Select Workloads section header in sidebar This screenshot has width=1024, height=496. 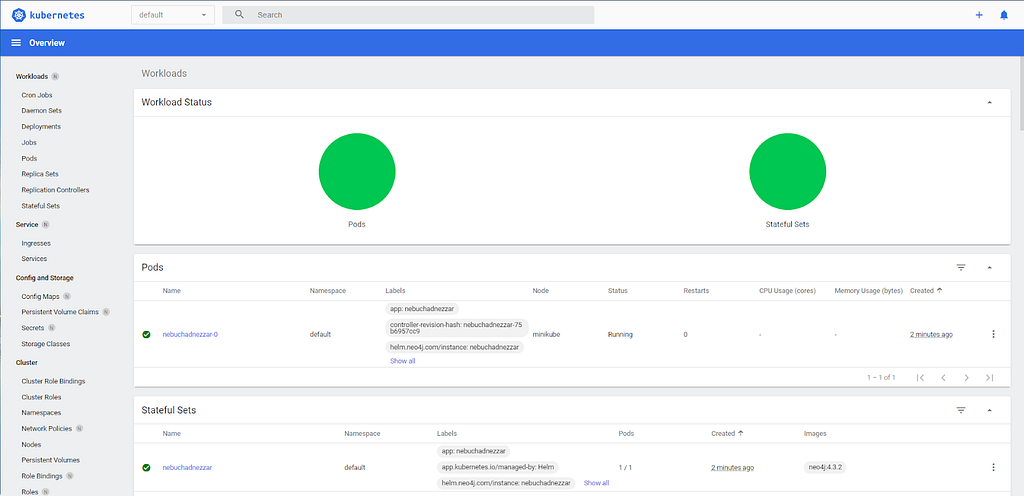tap(32, 76)
